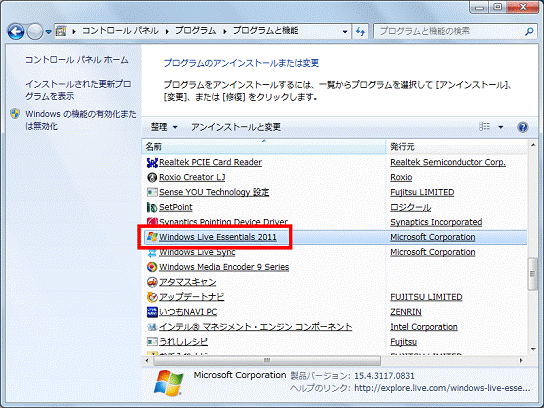The width and height of the screenshot is (544, 408).
Task: Click the SetPoint program icon
Action: pos(152,207)
